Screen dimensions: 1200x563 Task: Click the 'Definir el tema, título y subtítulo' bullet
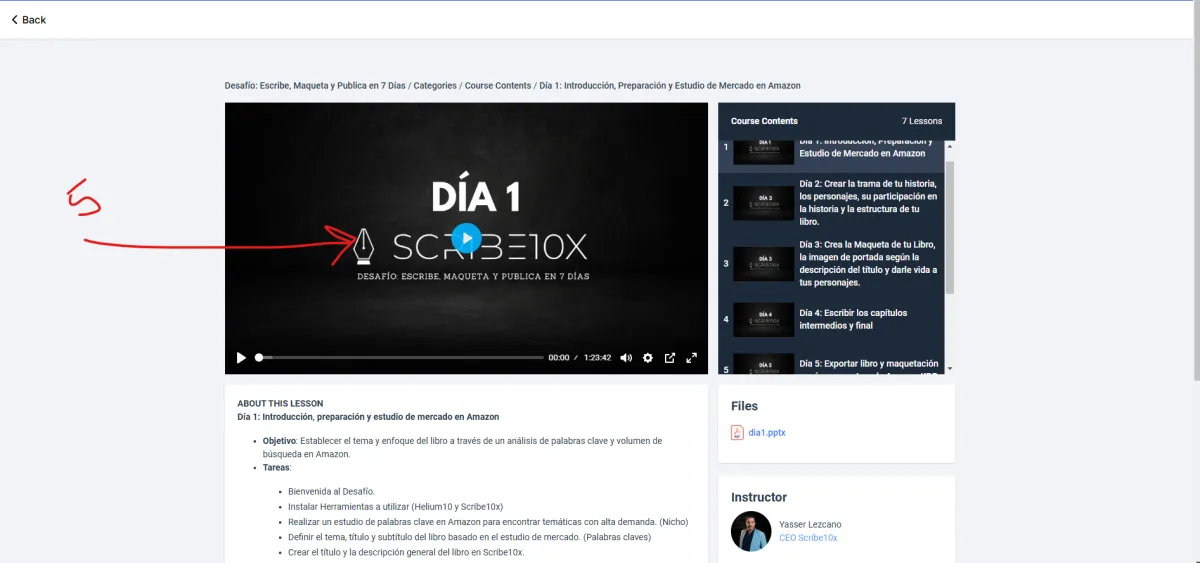pyautogui.click(x=469, y=537)
